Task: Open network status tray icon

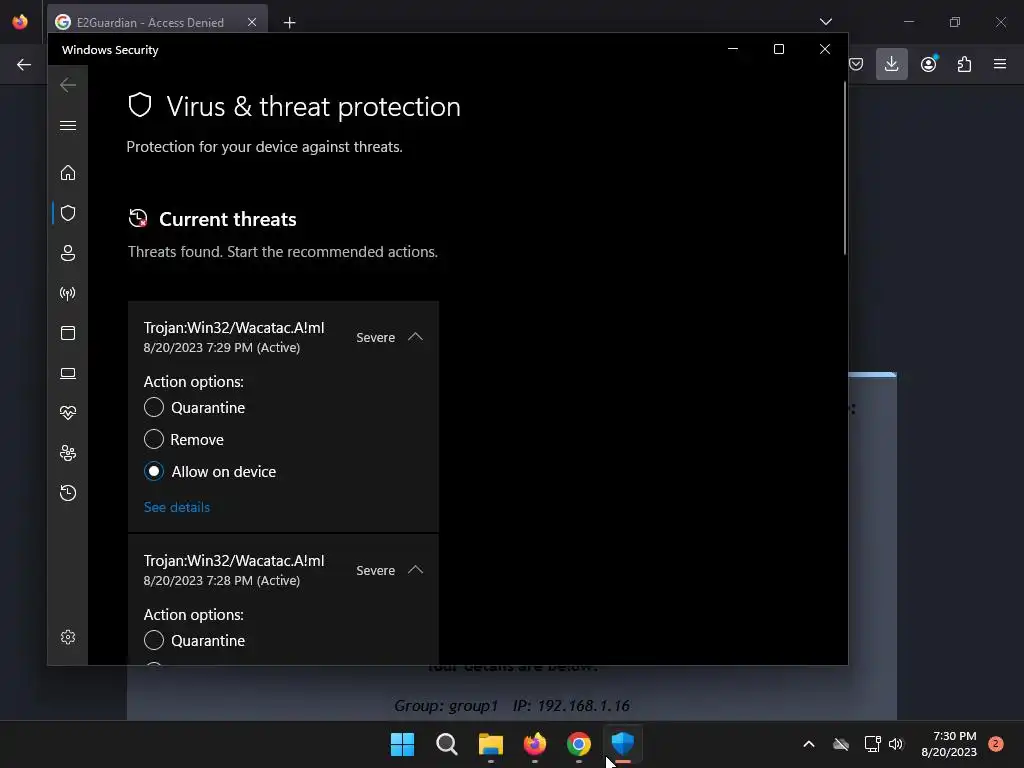Action: [x=872, y=744]
